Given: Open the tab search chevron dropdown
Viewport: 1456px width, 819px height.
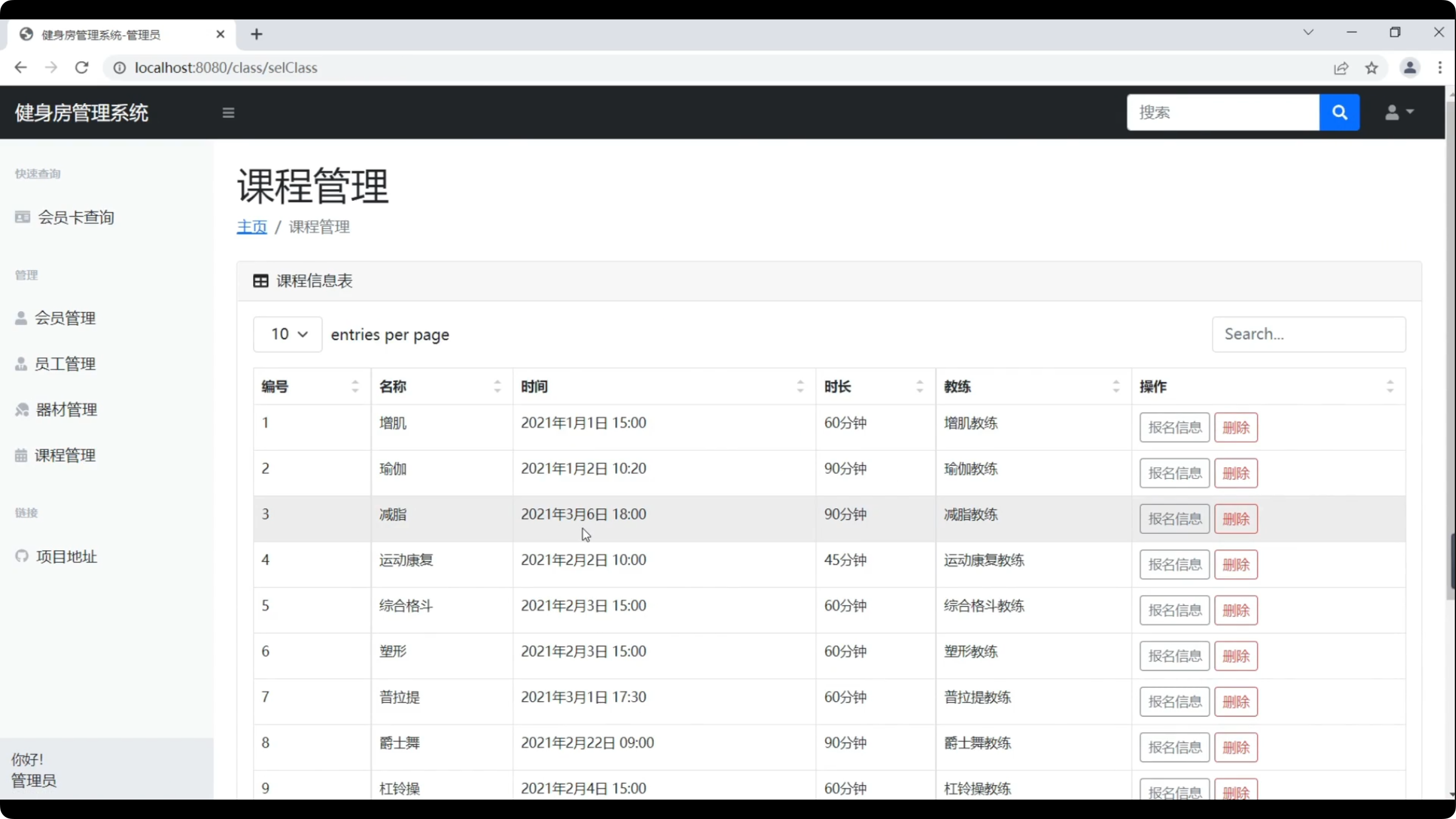Looking at the screenshot, I should coord(1308,32).
